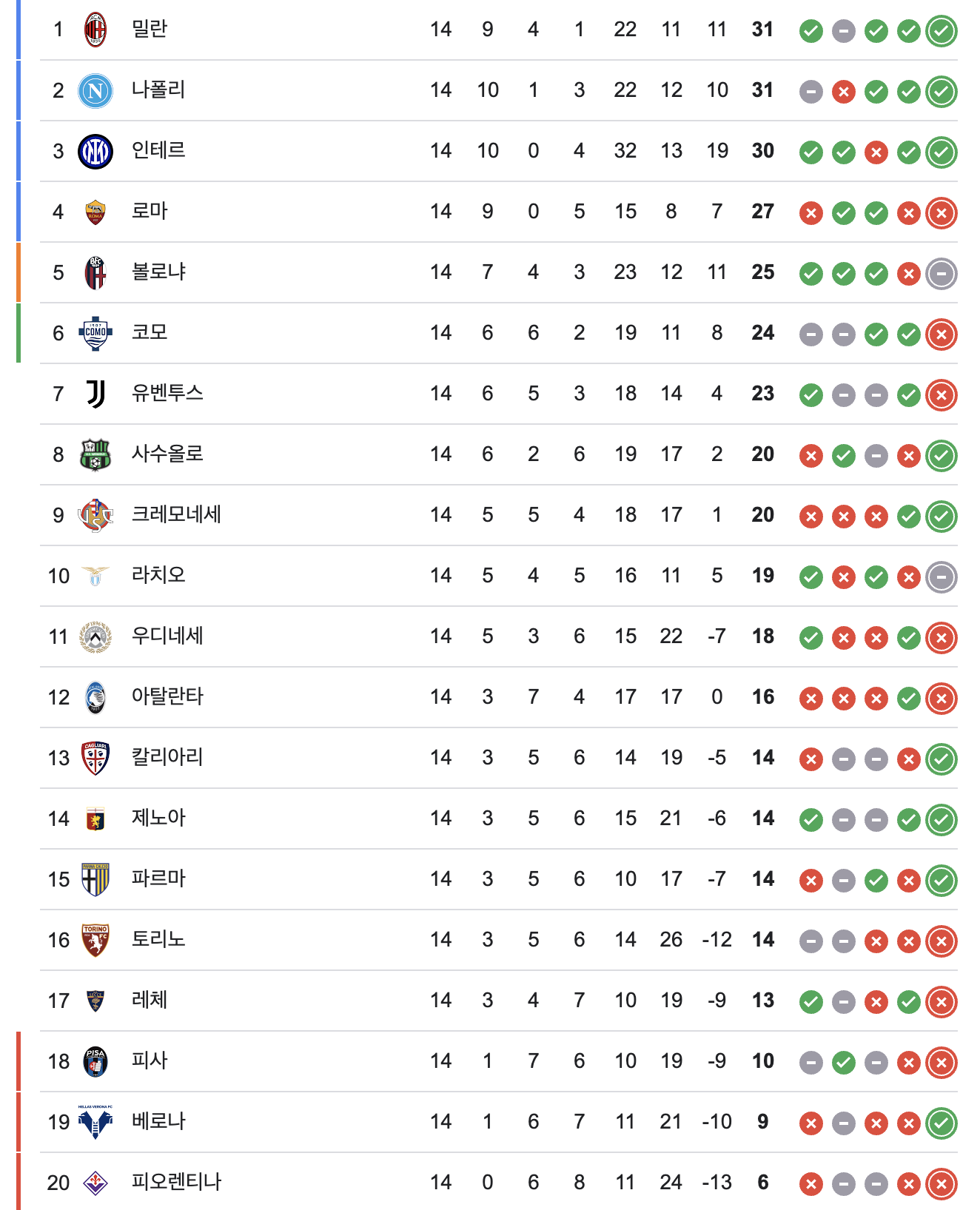Viewport: 980px width, 1210px height.
Task: Click the Juventus club logo
Action: [x=95, y=394]
